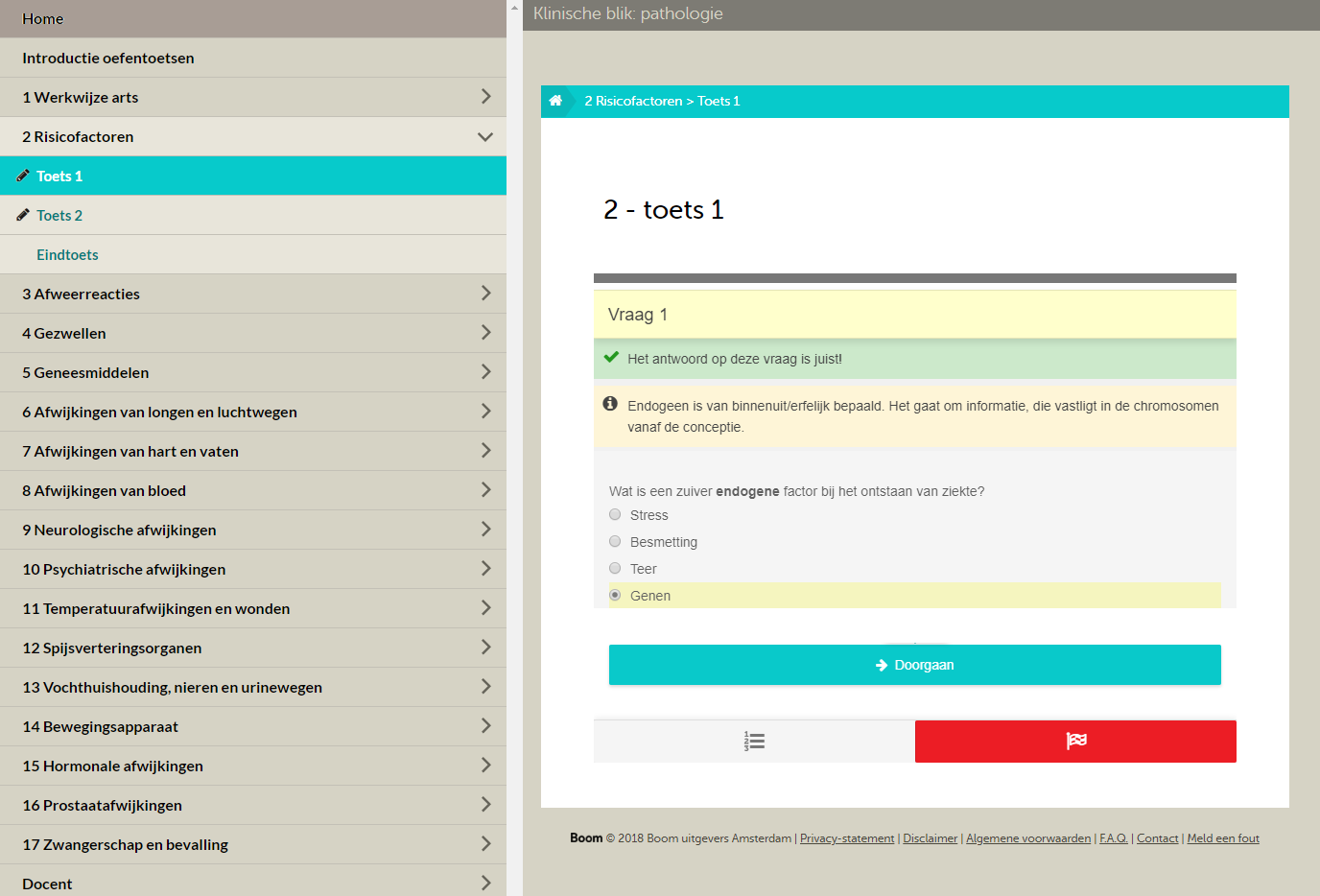Screen dimensions: 1320x896
Task: Expand 7 Afwijkingen van hart en vaten
Action: (485, 451)
